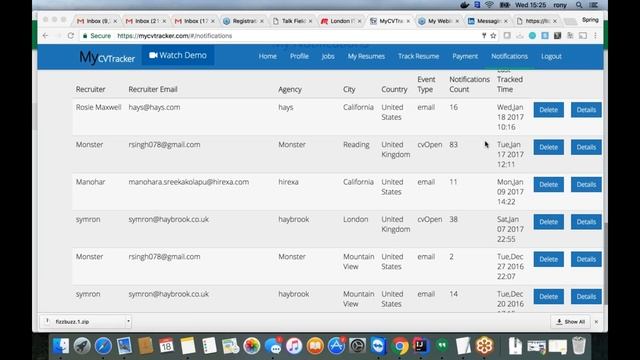Viewport: 640px width, 360px height.
Task: Open Chrome three-dot menu
Action: [x=596, y=36]
